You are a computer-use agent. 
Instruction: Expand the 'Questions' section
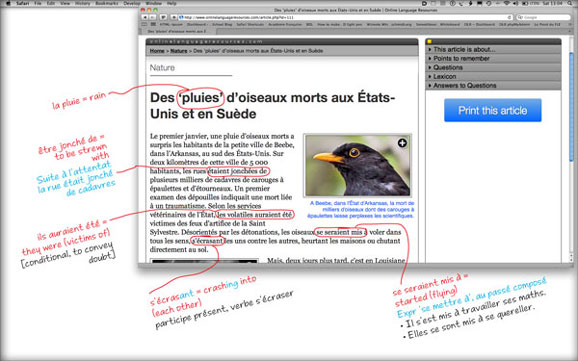point(493,67)
